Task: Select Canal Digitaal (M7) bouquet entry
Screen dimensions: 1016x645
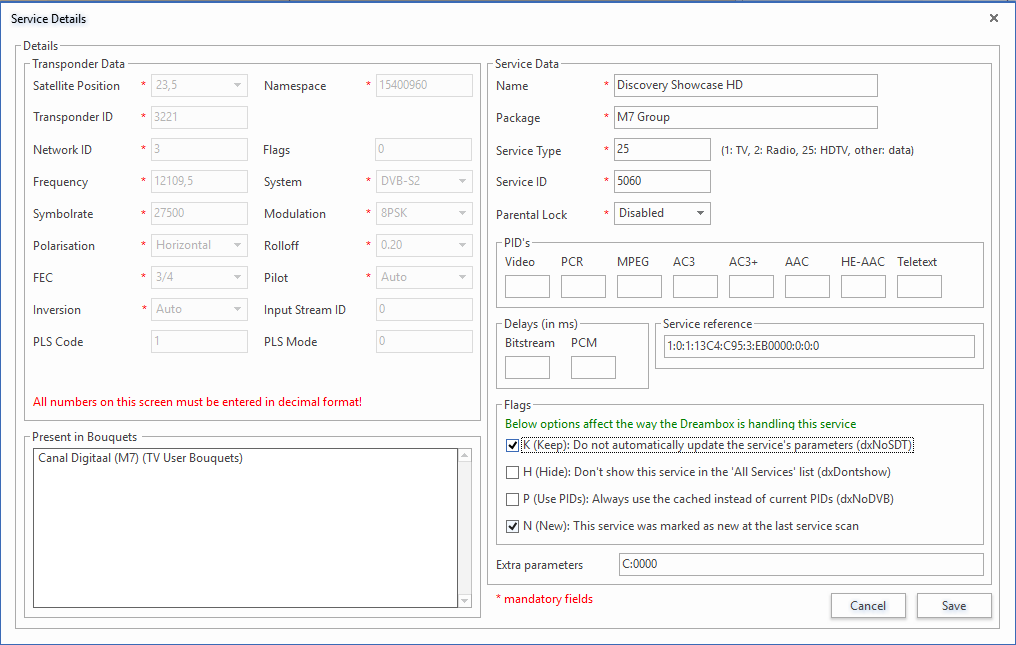Action: (141, 458)
